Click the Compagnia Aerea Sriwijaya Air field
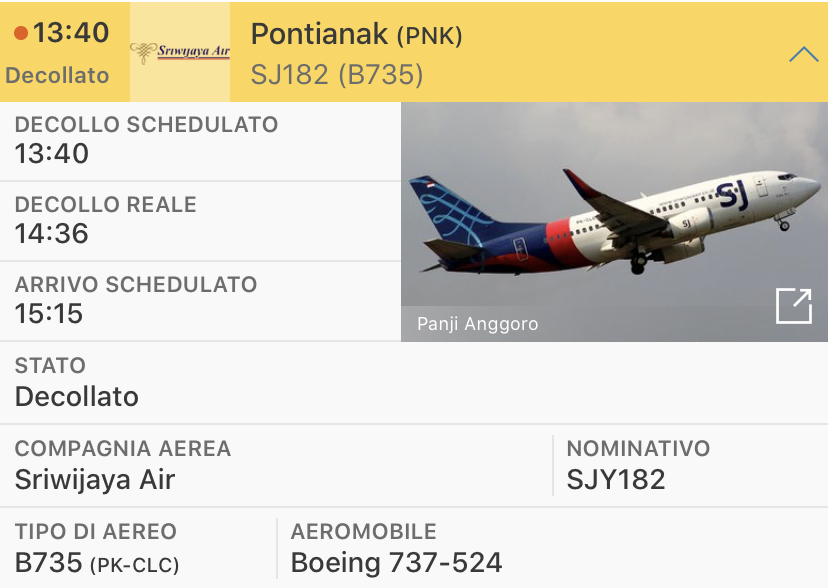Image resolution: width=828 pixels, height=588 pixels. (275, 465)
